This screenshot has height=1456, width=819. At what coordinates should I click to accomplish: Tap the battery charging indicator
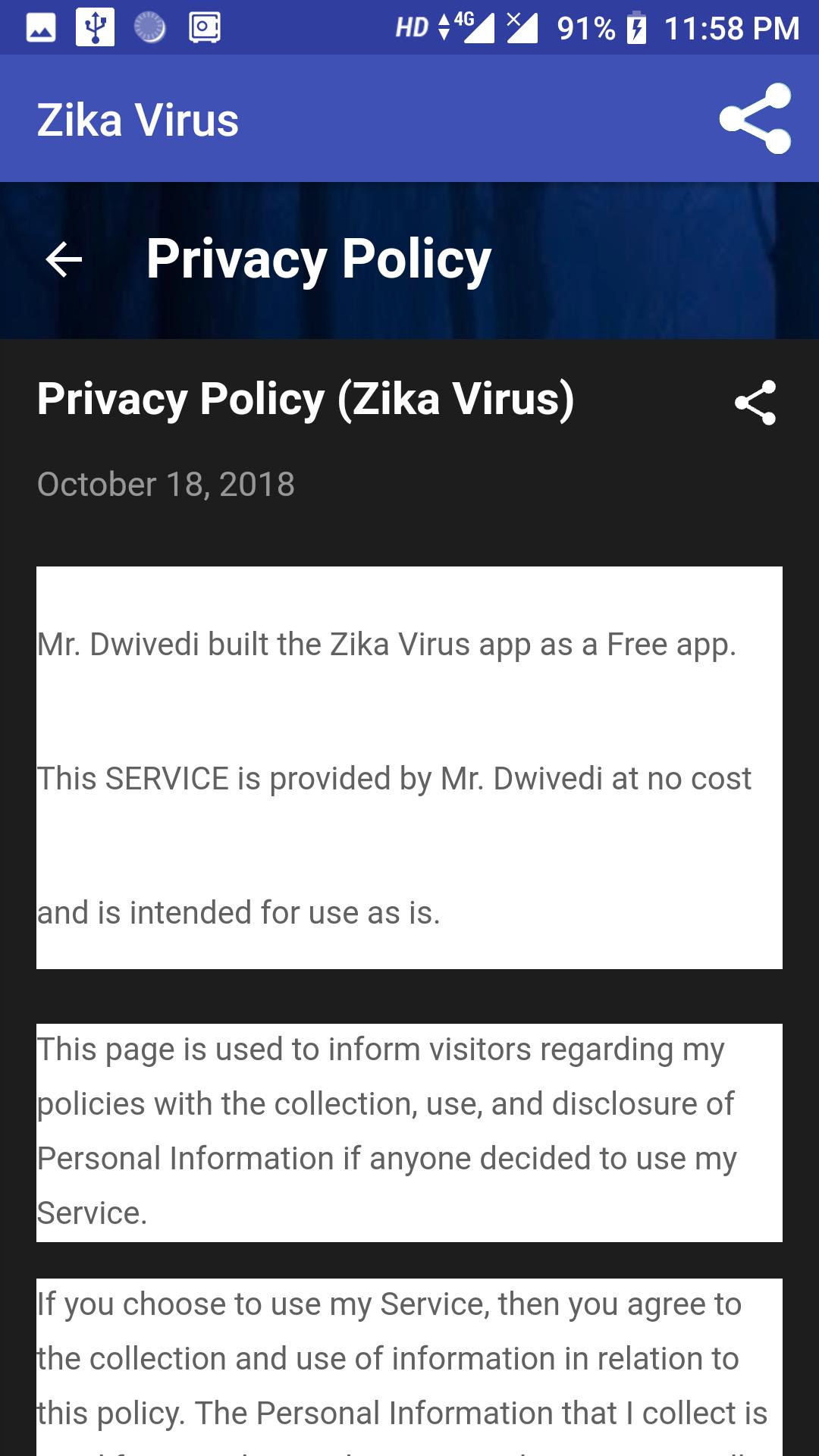click(636, 28)
